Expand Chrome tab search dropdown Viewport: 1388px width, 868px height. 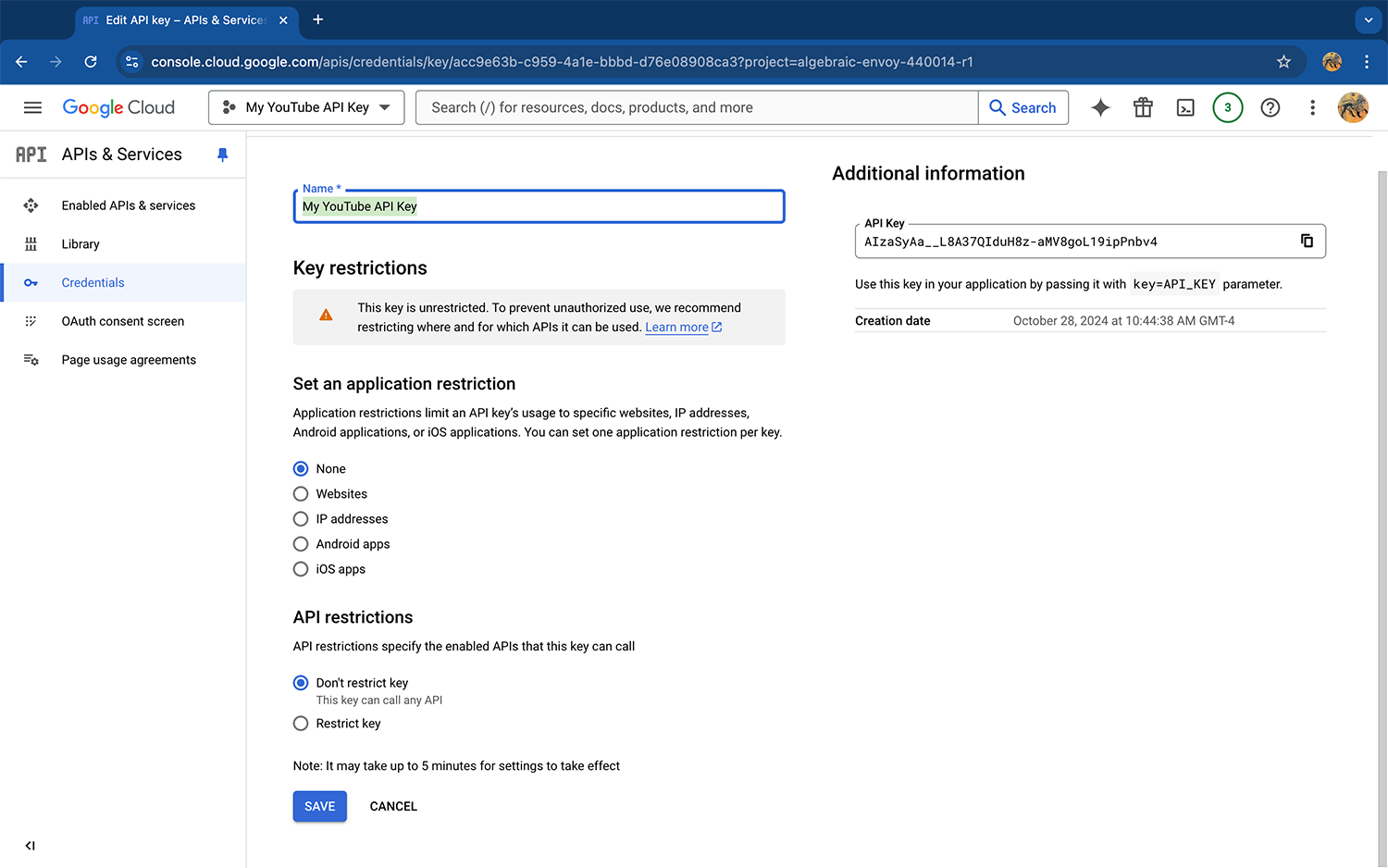click(x=1368, y=19)
